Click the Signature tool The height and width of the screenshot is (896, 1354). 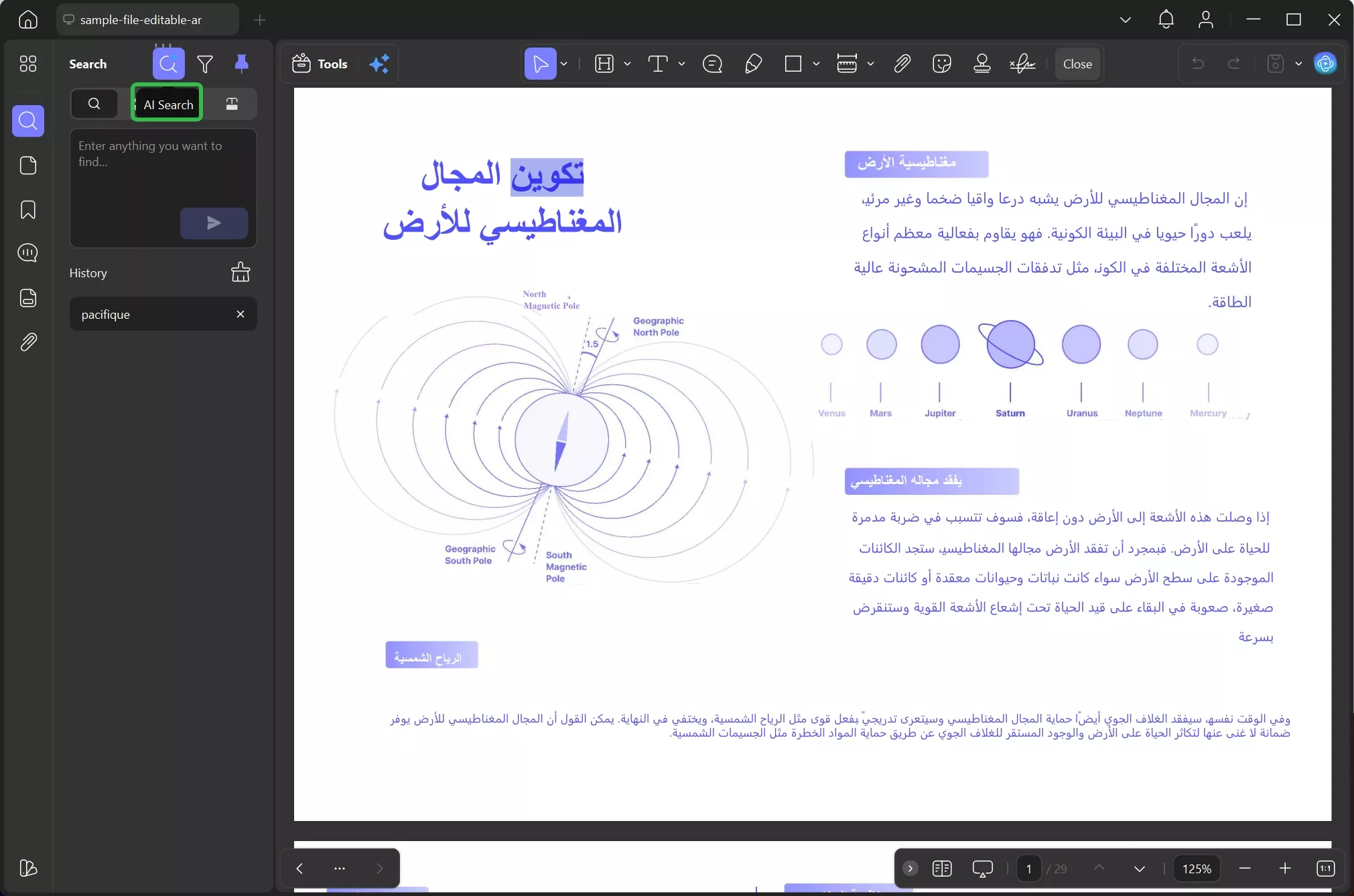[1022, 64]
